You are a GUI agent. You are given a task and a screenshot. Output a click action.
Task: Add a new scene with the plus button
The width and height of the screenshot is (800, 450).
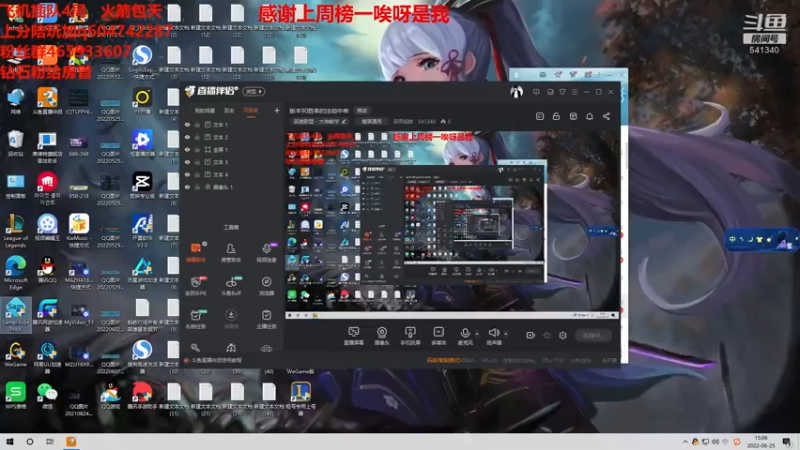[277, 110]
